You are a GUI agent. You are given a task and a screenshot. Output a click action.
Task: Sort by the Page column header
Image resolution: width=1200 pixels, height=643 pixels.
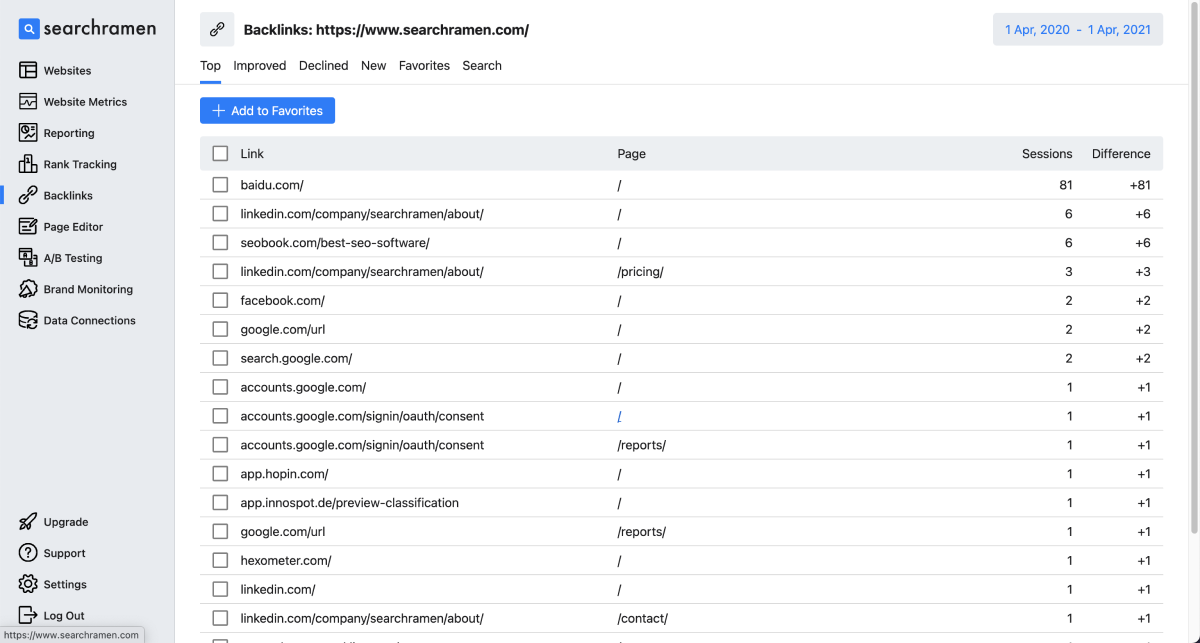pyautogui.click(x=632, y=154)
